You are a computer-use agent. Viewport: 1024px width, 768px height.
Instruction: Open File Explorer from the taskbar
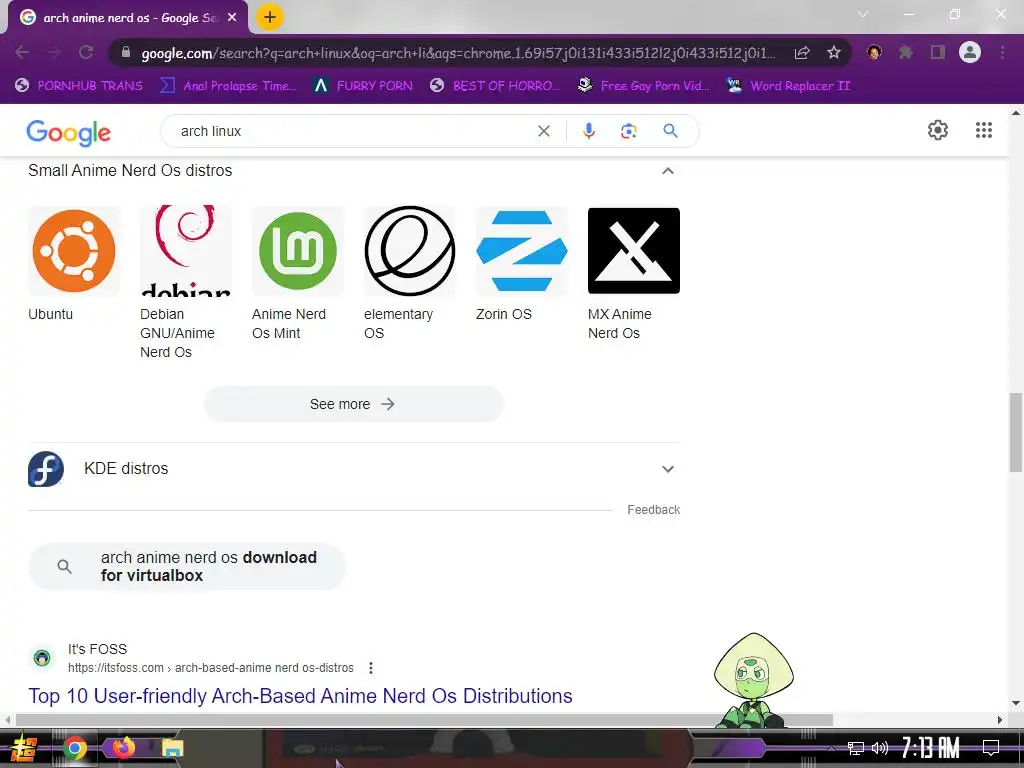coord(172,748)
